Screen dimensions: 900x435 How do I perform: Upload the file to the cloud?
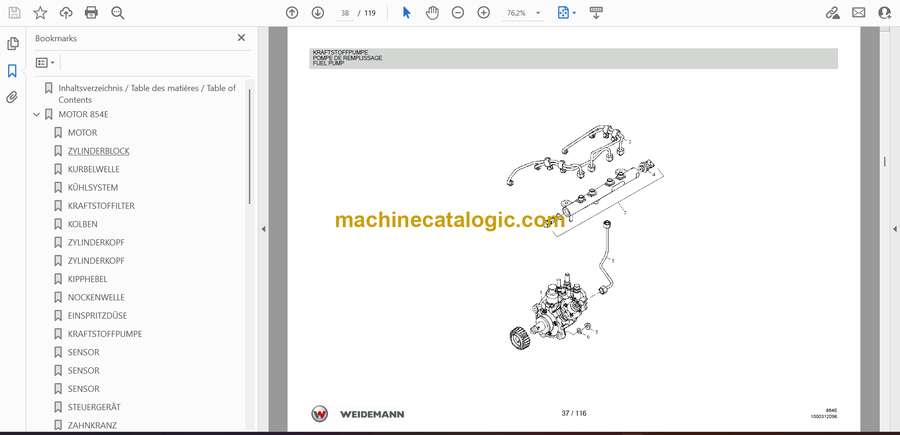tap(66, 13)
